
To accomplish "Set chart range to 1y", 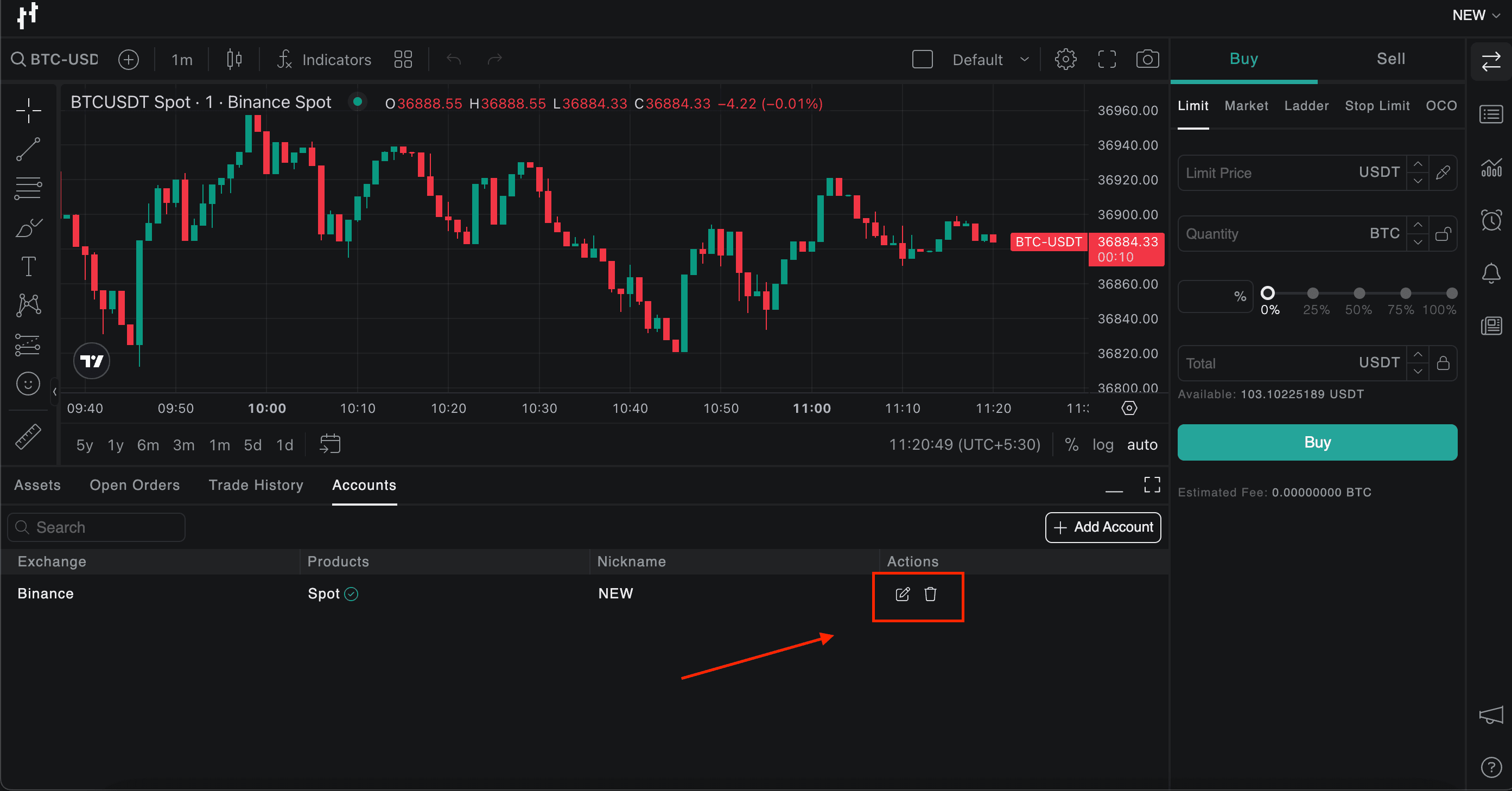I will (116, 445).
